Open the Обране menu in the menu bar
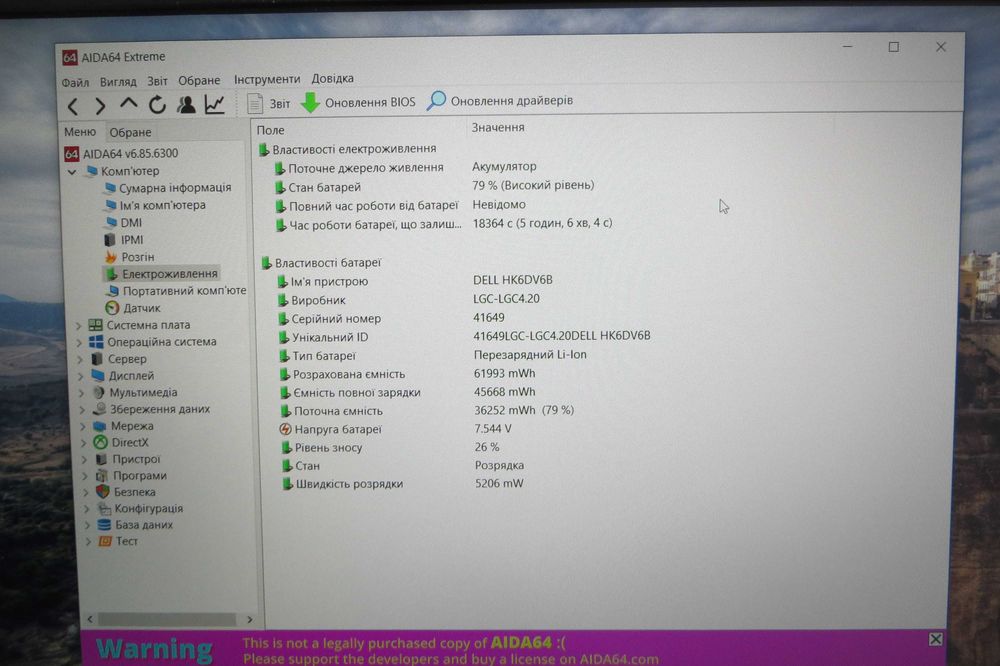 pos(199,80)
